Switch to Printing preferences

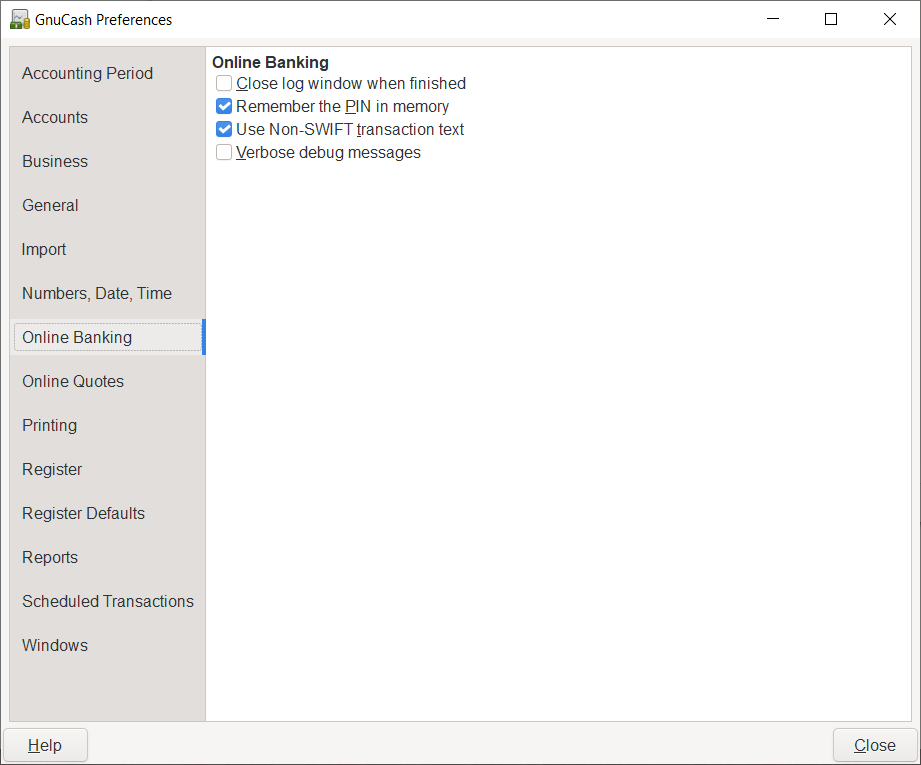pyautogui.click(x=49, y=425)
